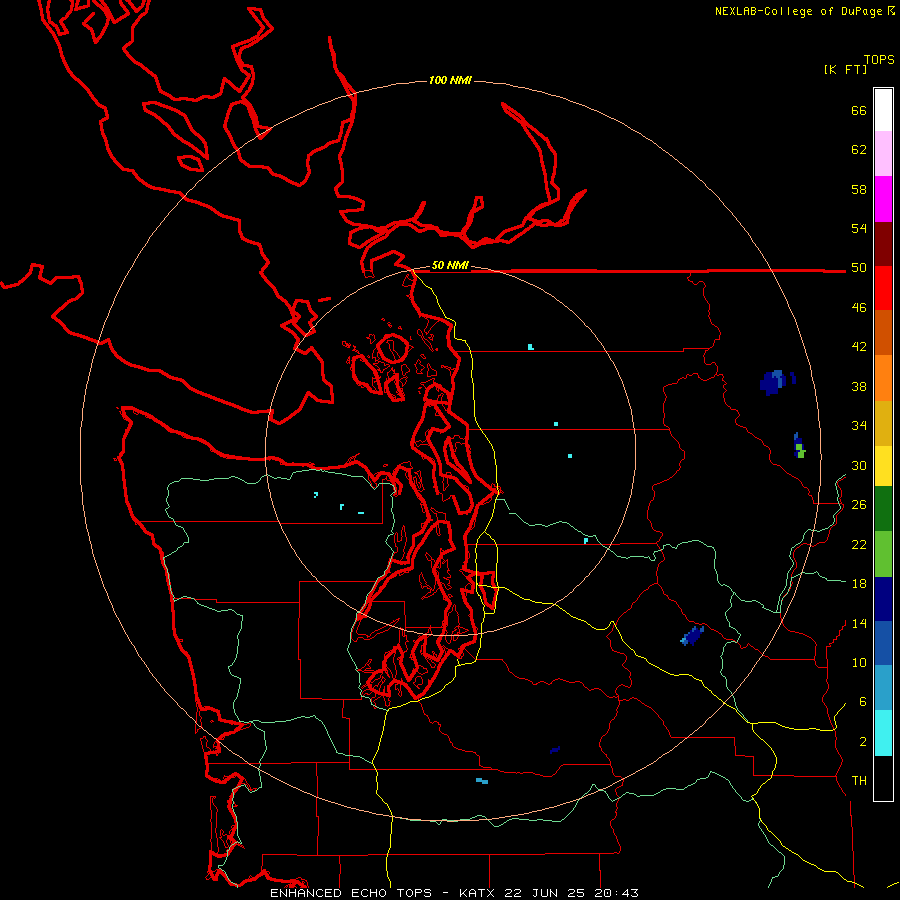Click the 20:43 time stamp

[616, 893]
